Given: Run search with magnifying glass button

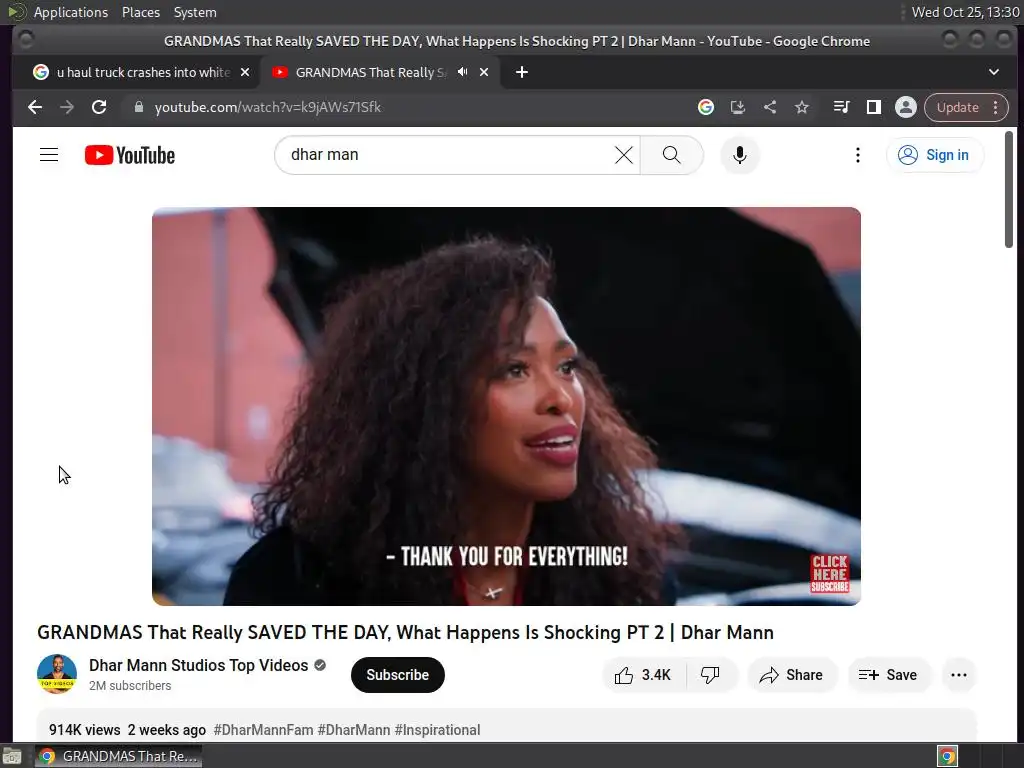Looking at the screenshot, I should point(671,155).
